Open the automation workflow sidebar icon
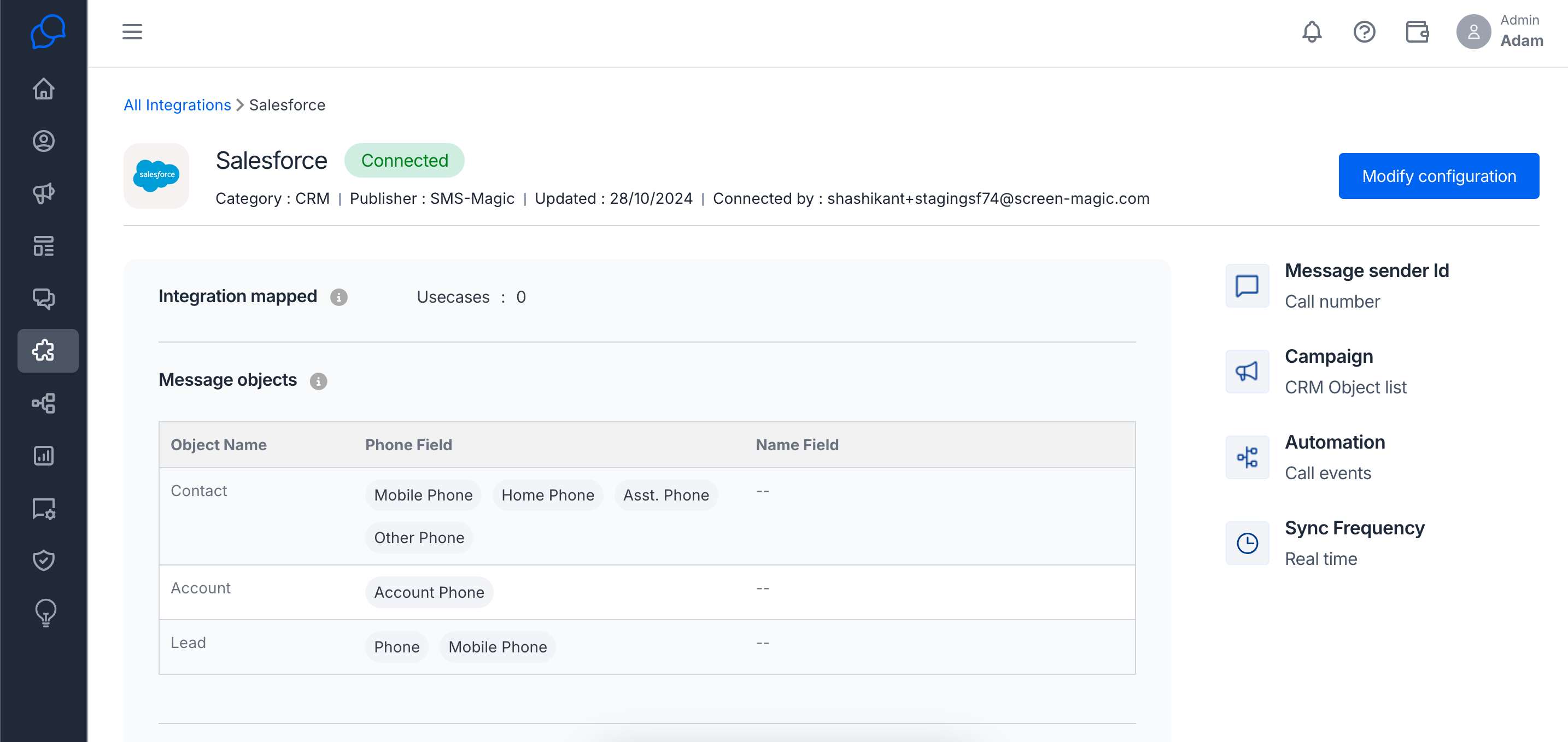 pyautogui.click(x=44, y=403)
